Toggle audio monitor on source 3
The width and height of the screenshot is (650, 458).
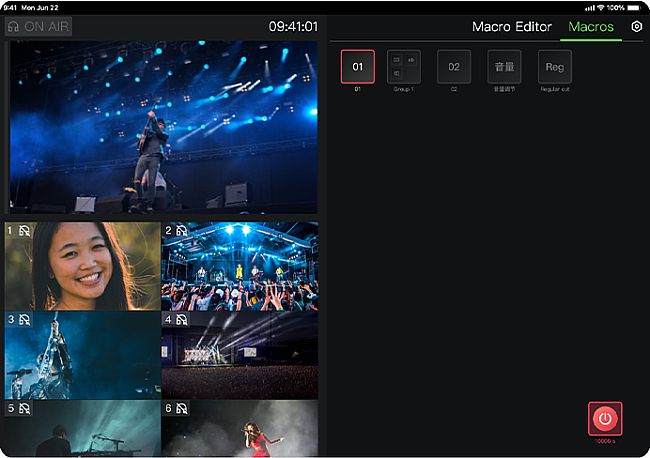(x=24, y=320)
